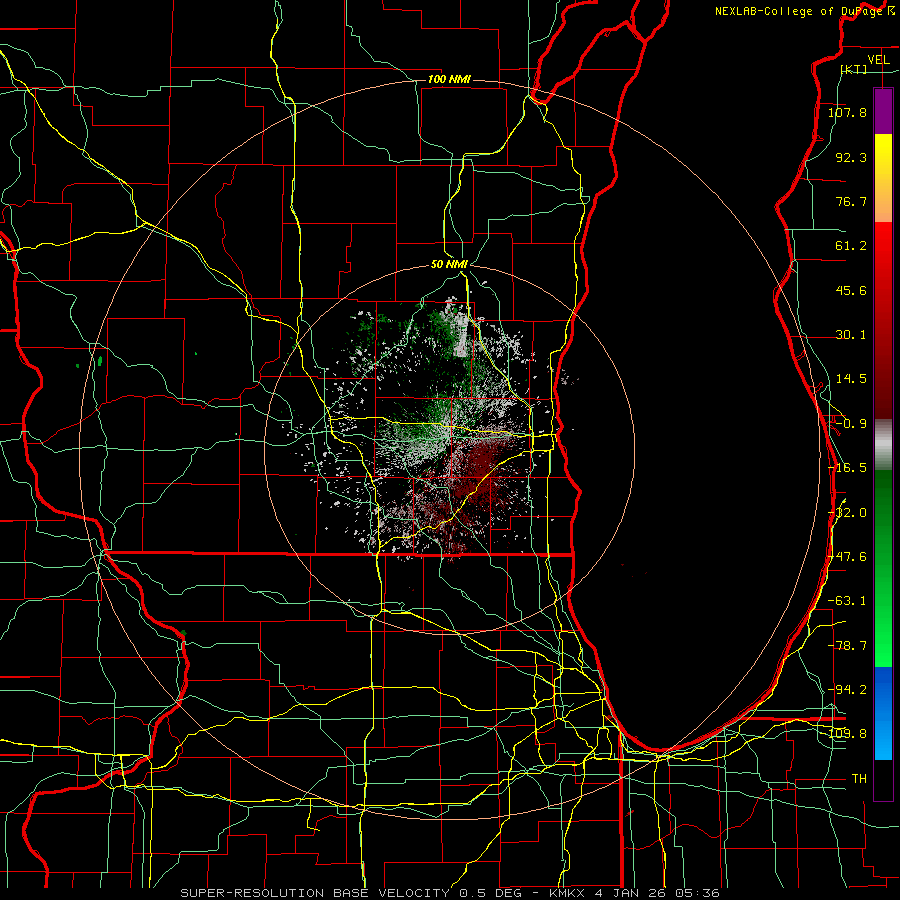Pick the gray near-zero segment of the velocity scale
Screen dimensions: 900x900
pos(883,444)
